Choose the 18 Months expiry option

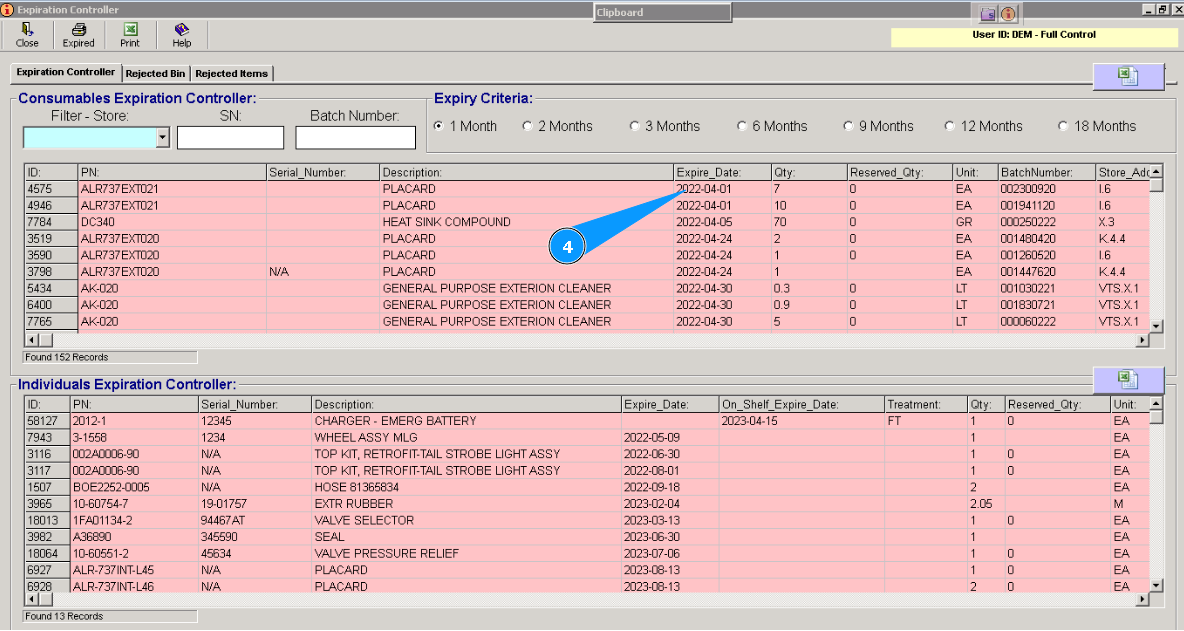tap(1063, 126)
